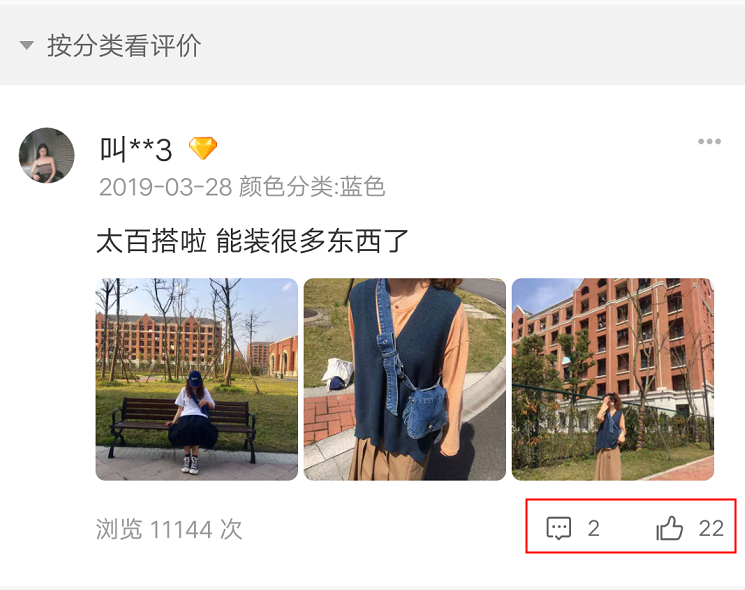Click the date 2019-03-28 line
Screen dimensions: 745x590
[x=165, y=187]
